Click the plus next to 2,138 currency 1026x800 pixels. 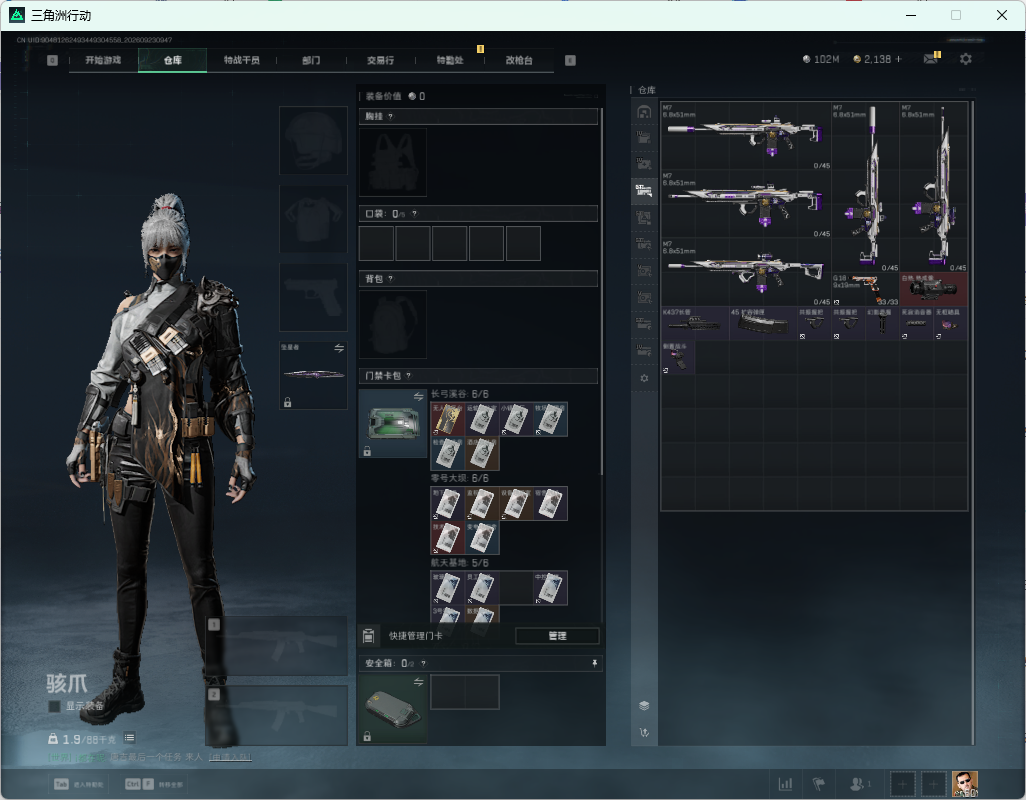pyautogui.click(x=898, y=60)
